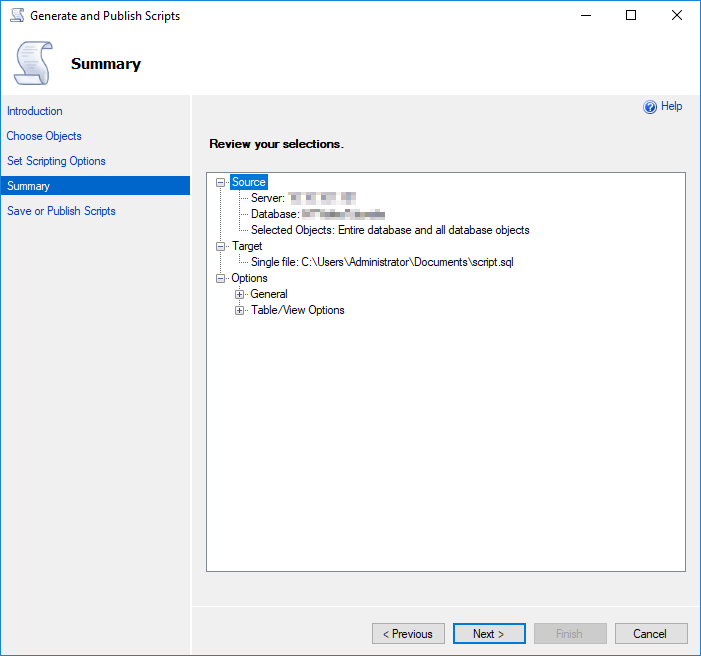Image resolution: width=701 pixels, height=656 pixels.
Task: Click the script scroll icon in the title bar
Action: pos(17,15)
